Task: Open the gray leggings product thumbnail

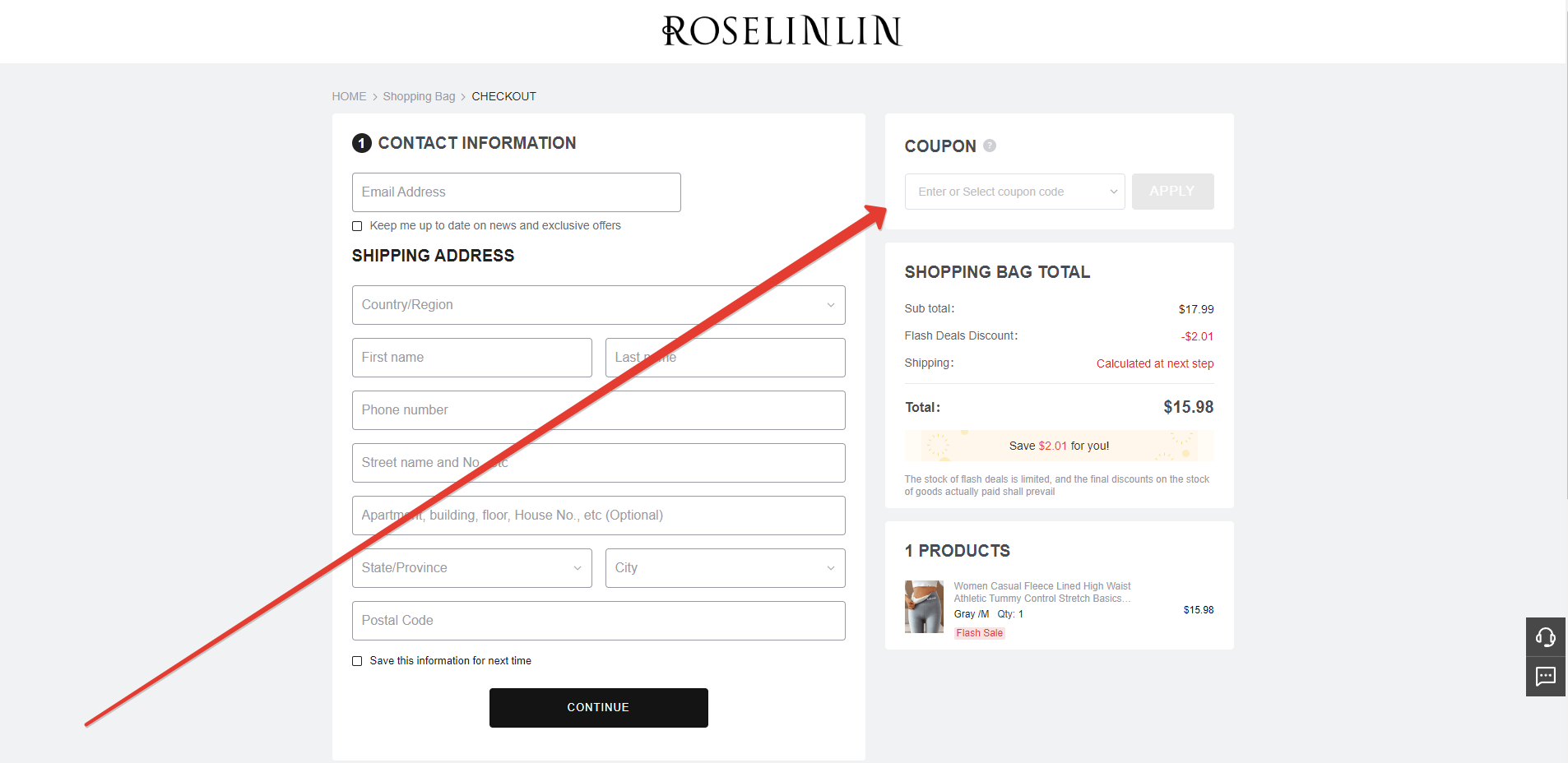Action: [x=924, y=607]
